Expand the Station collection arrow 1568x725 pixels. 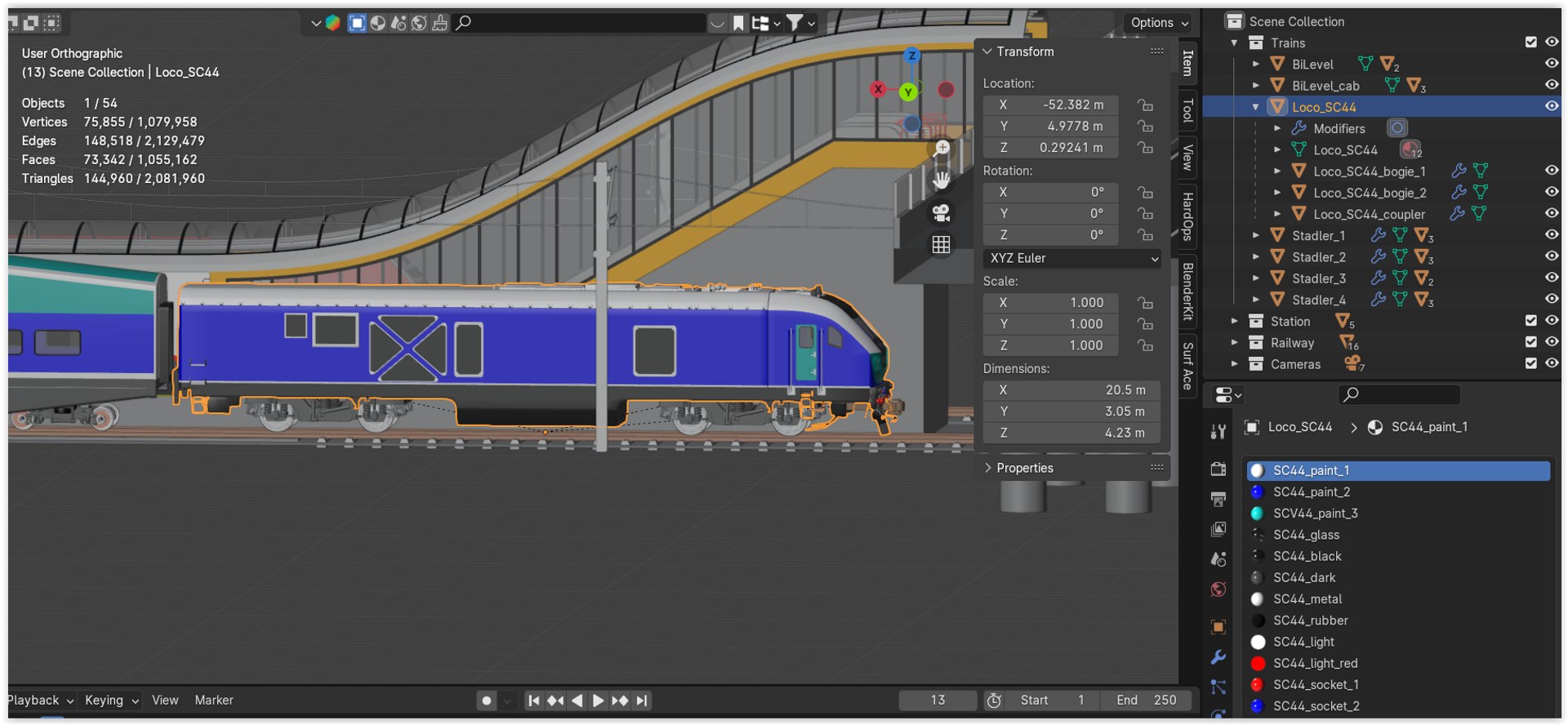[x=1235, y=321]
